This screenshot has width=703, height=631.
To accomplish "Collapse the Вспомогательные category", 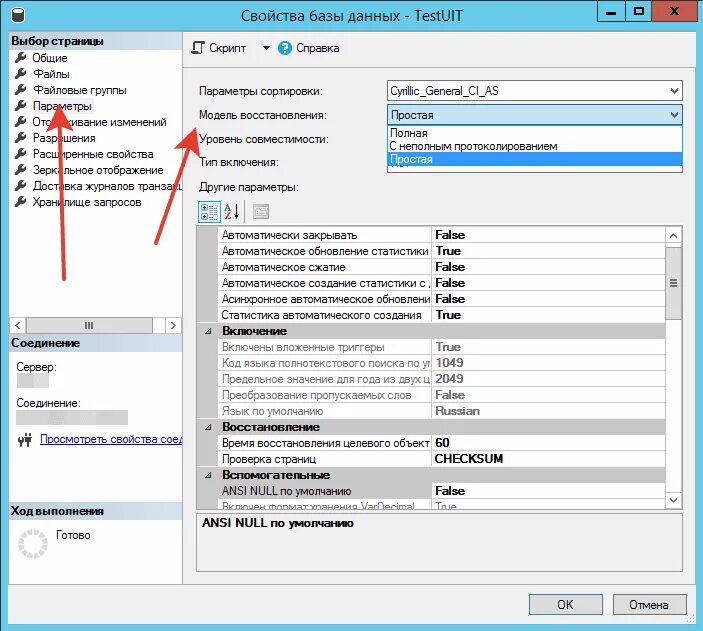I will (x=208, y=475).
